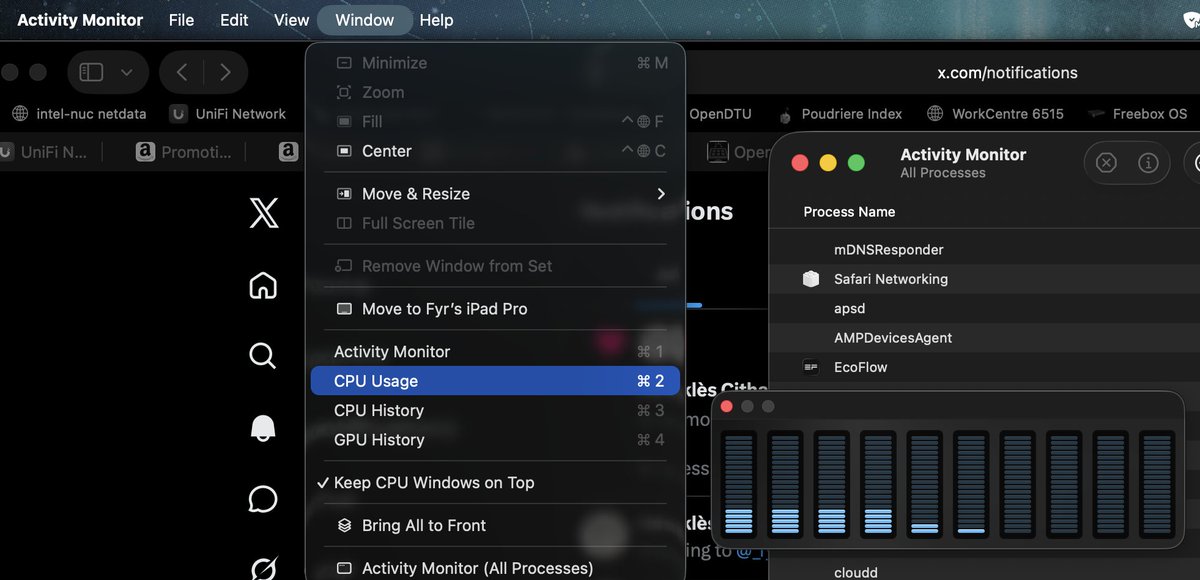
Task: Open the Freebox OS bookmark
Action: click(x=1138, y=114)
